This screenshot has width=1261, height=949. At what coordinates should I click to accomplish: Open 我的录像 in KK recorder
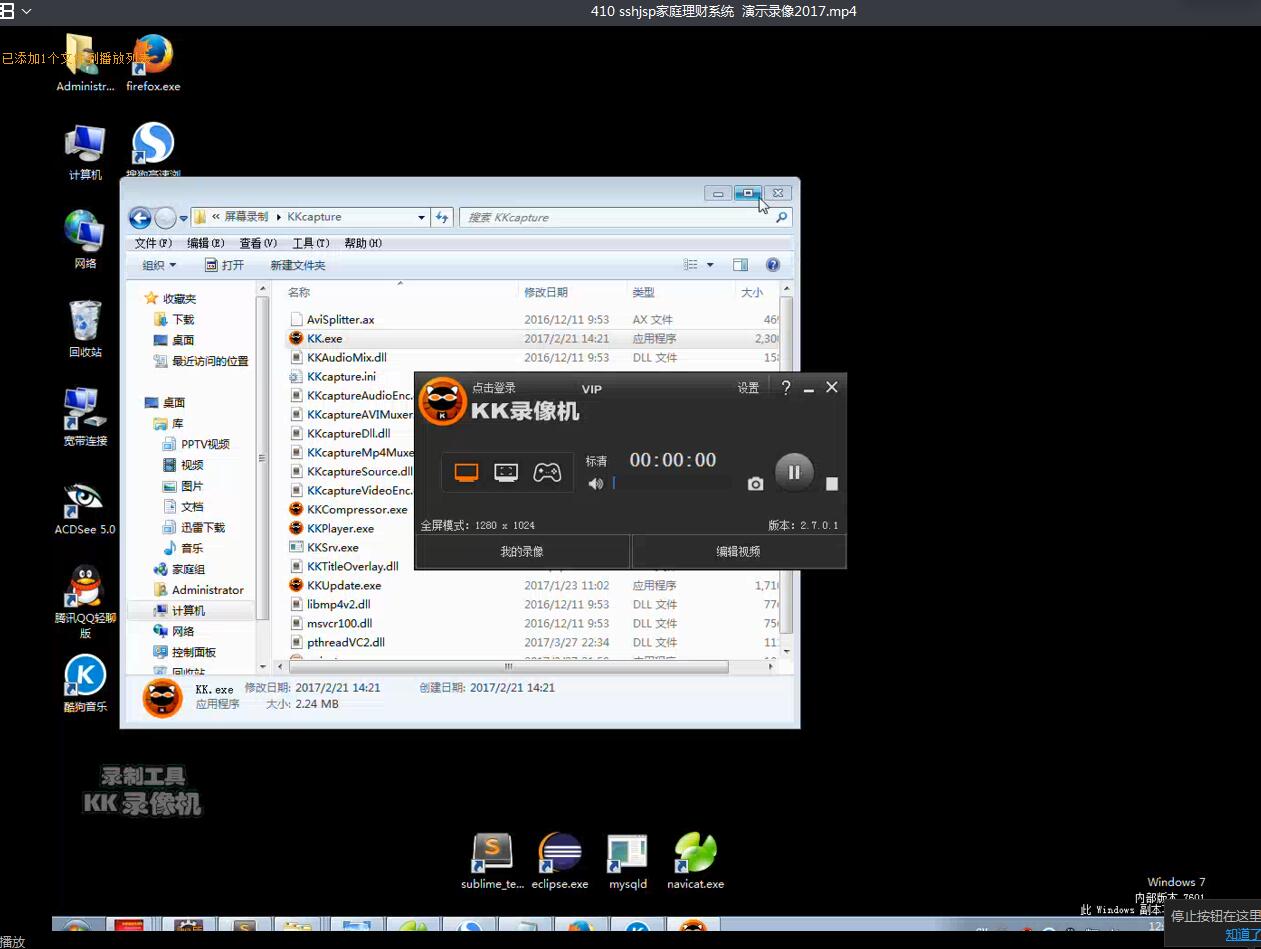point(522,551)
